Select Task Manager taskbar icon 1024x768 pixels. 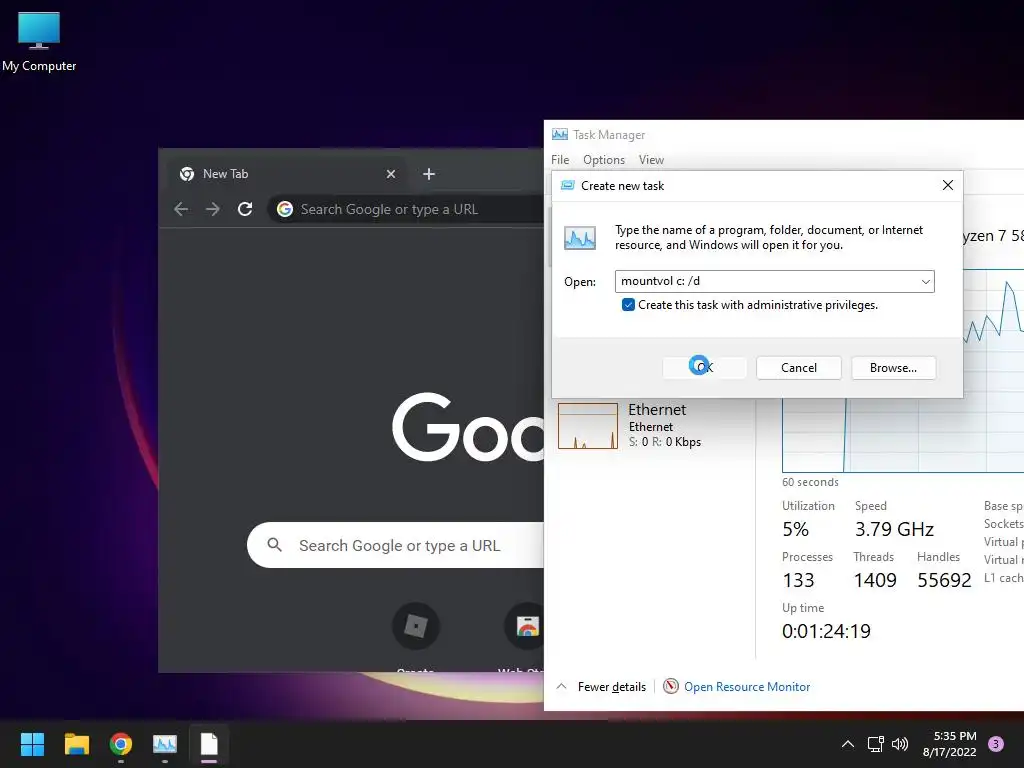[165, 744]
